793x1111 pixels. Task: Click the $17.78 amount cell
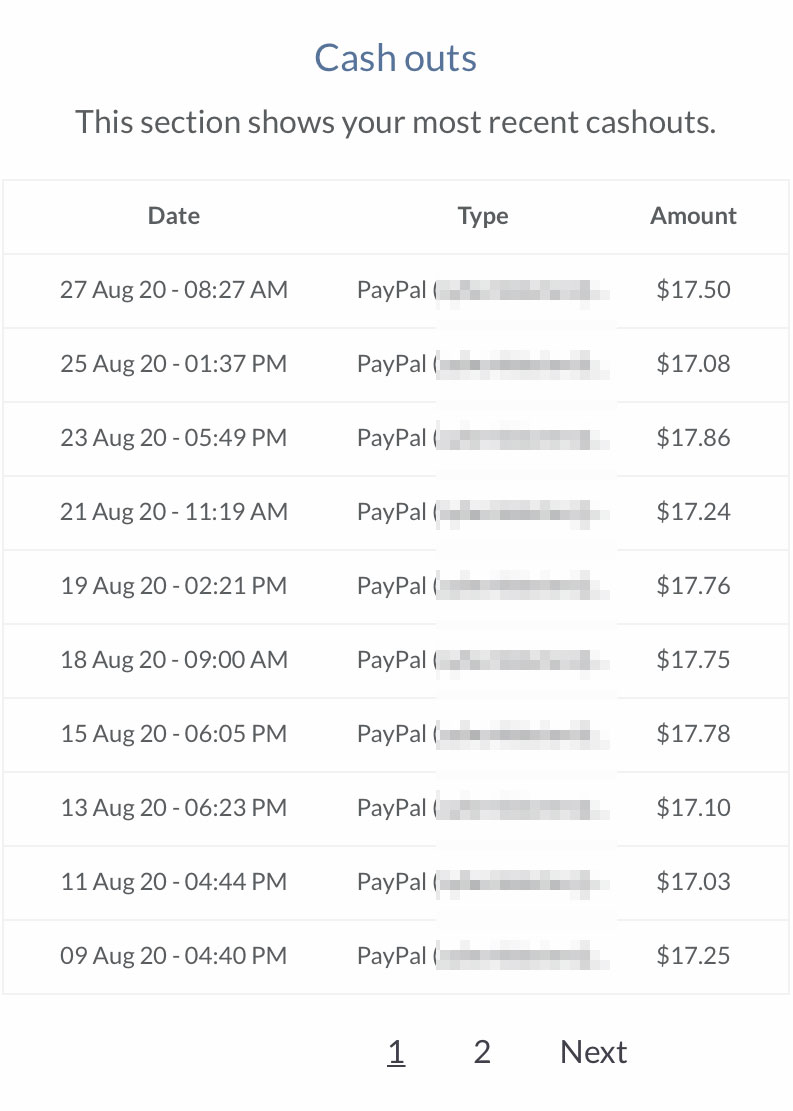point(693,733)
